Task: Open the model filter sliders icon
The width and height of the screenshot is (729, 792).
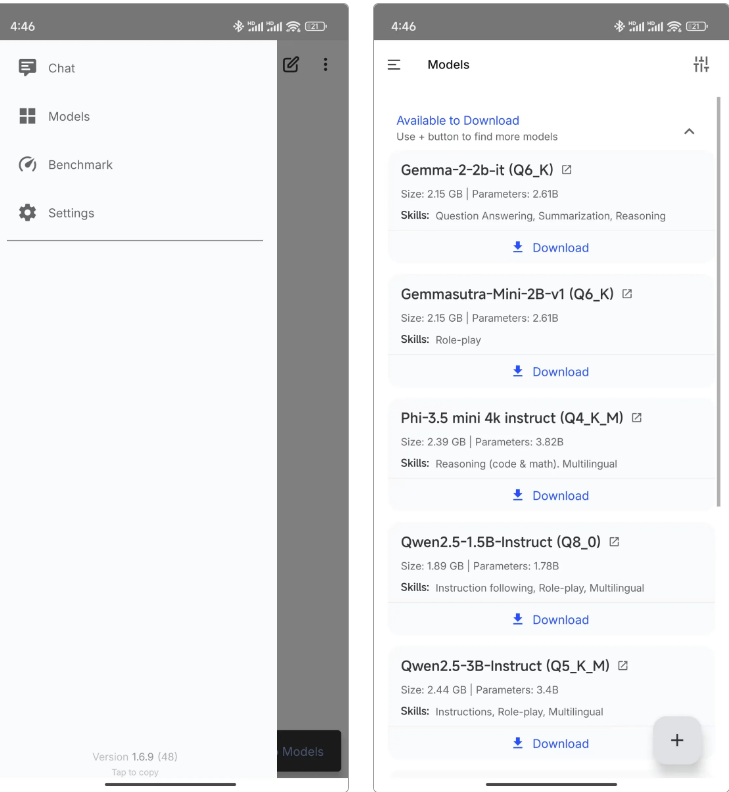Action: (x=701, y=65)
